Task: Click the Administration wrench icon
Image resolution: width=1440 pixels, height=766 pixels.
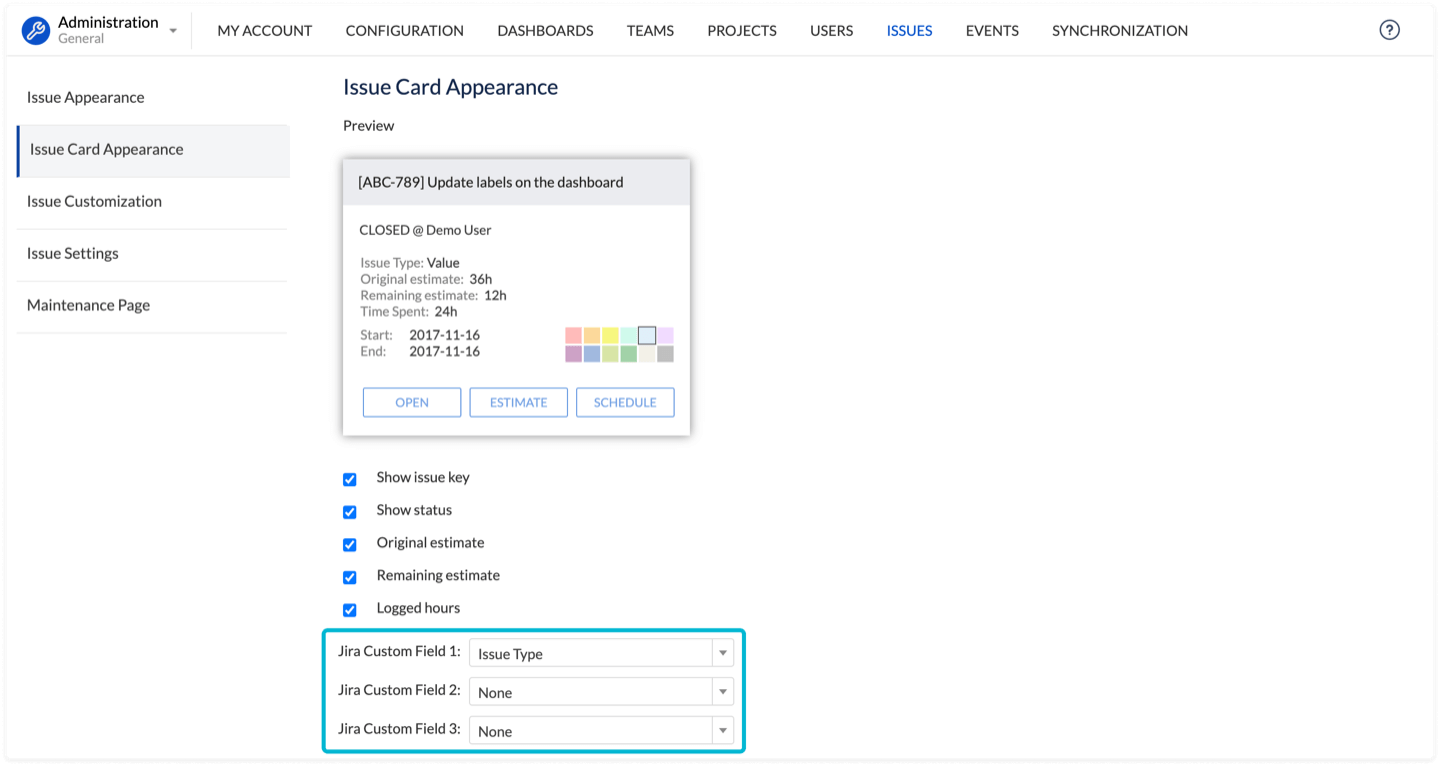Action: pos(36,31)
